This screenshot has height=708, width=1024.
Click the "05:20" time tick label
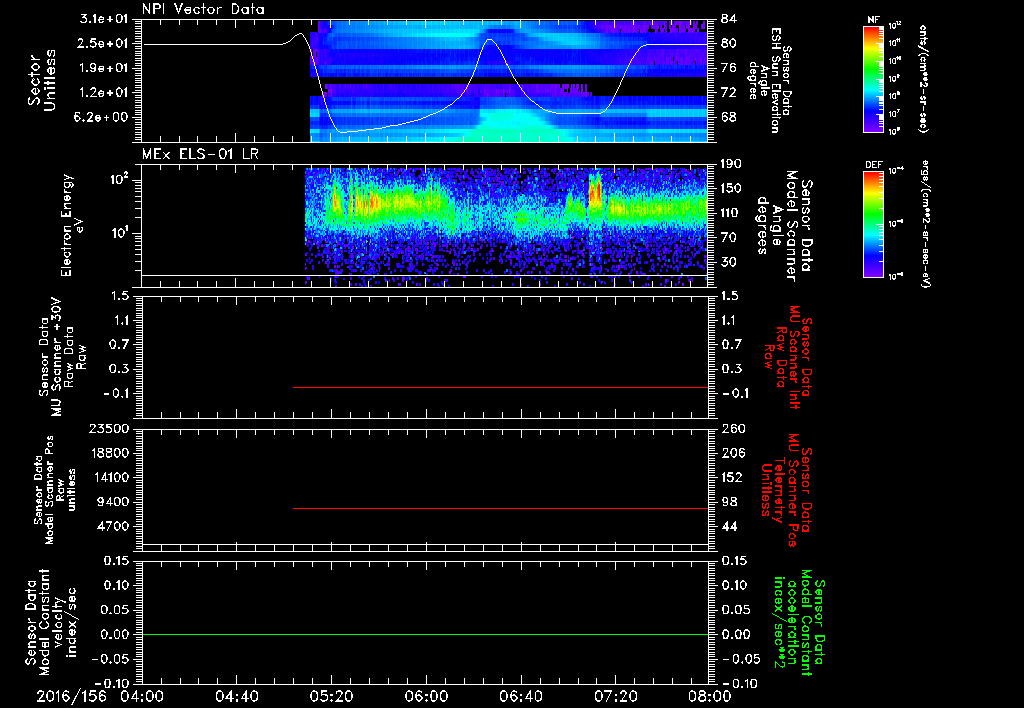point(332,696)
